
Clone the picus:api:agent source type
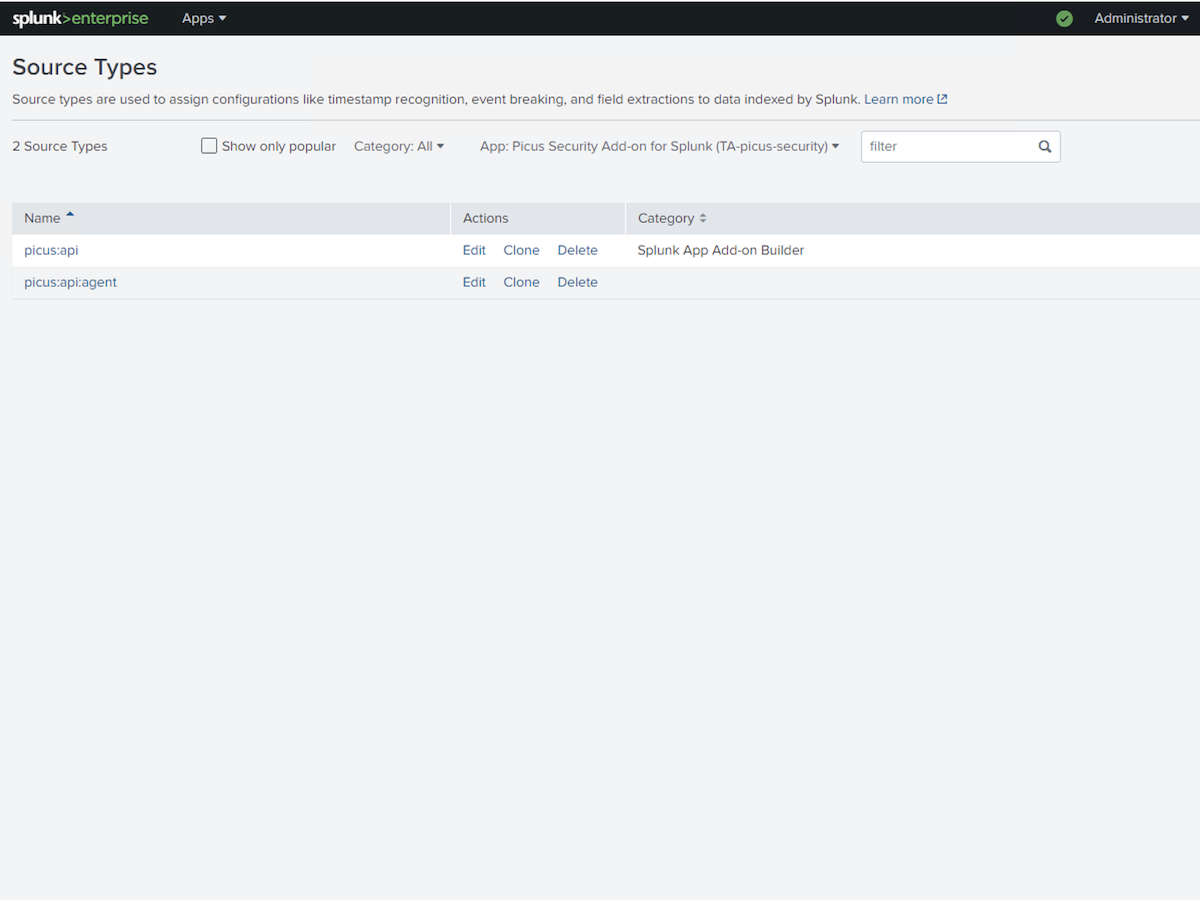[521, 282]
